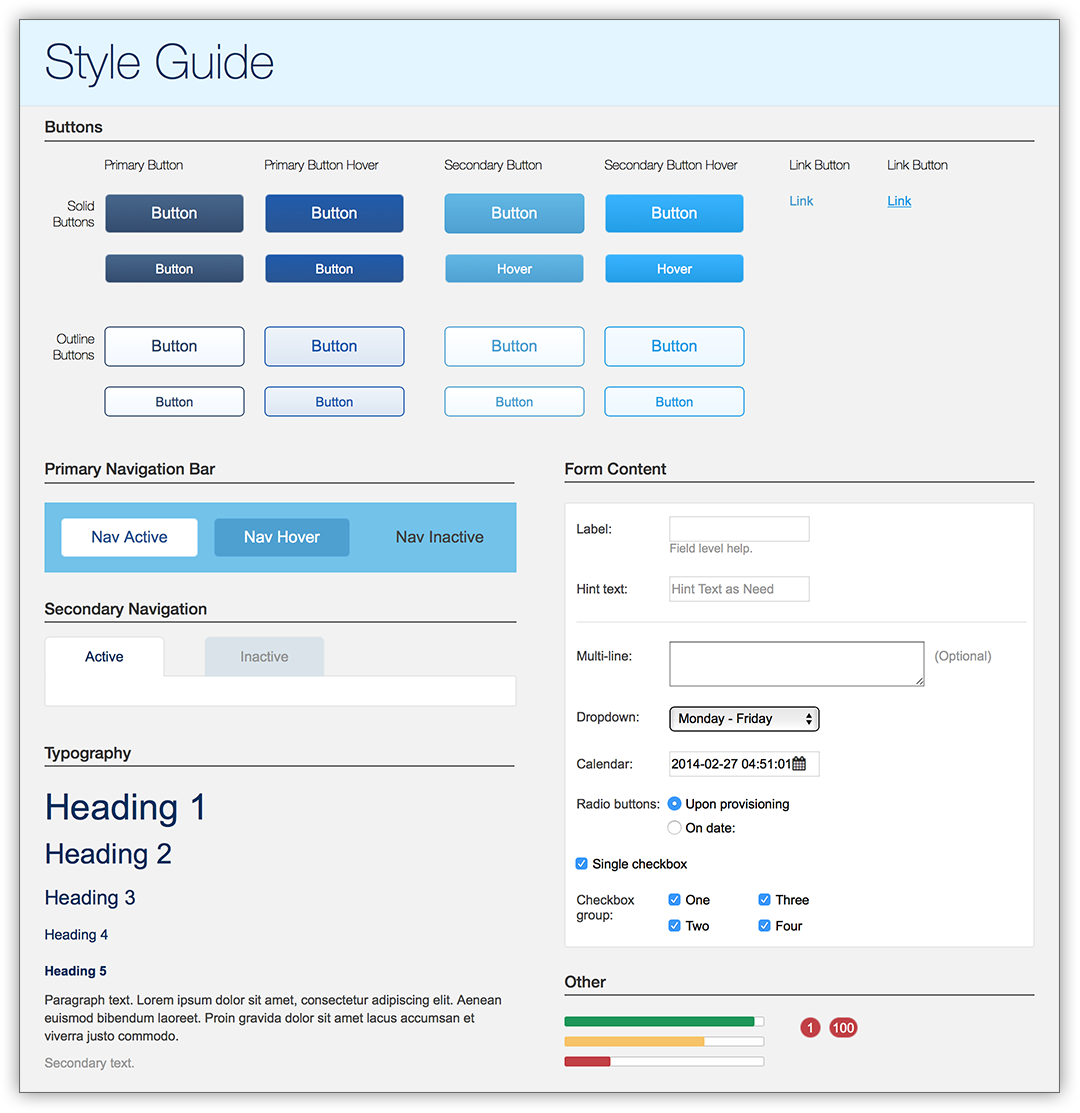1080x1113 pixels.
Task: Select the "Active" secondary navigation tab
Action: 104,656
